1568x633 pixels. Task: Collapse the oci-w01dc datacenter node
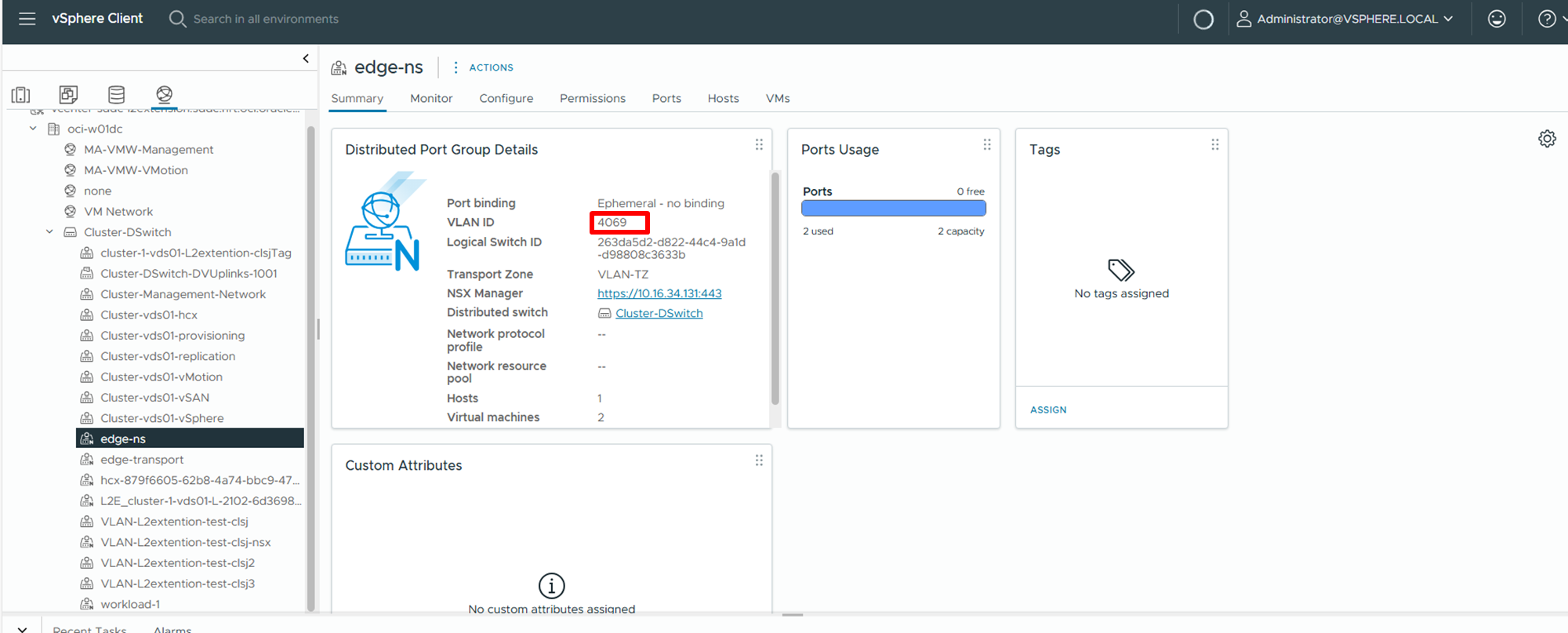point(33,129)
